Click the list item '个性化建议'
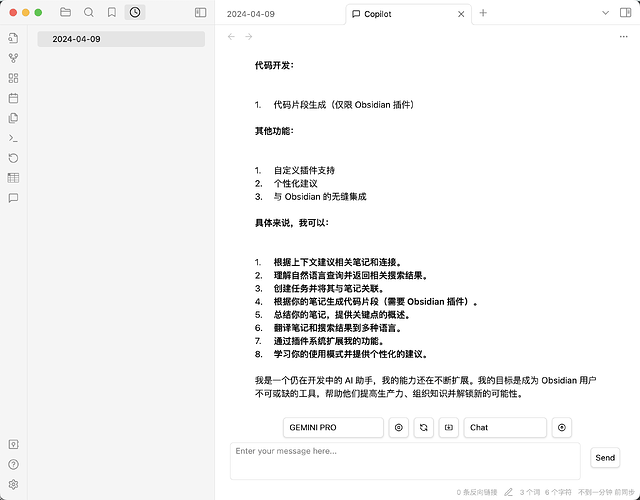640x500 pixels. tap(296, 183)
